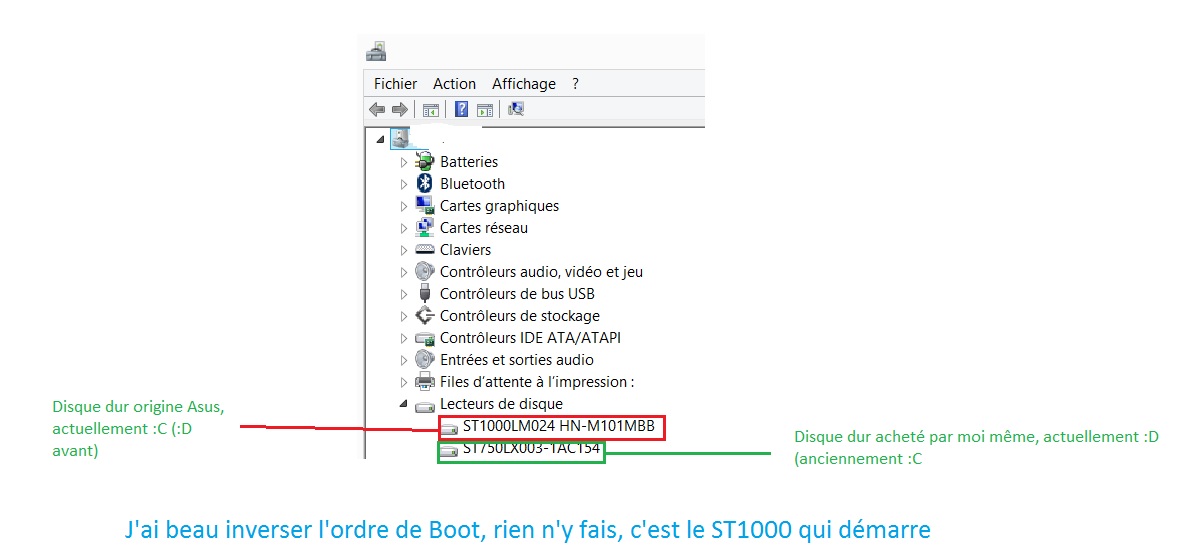Click the show/hide Action pane toolbar icon
The width and height of the screenshot is (1188, 547).
pyautogui.click(x=485, y=110)
